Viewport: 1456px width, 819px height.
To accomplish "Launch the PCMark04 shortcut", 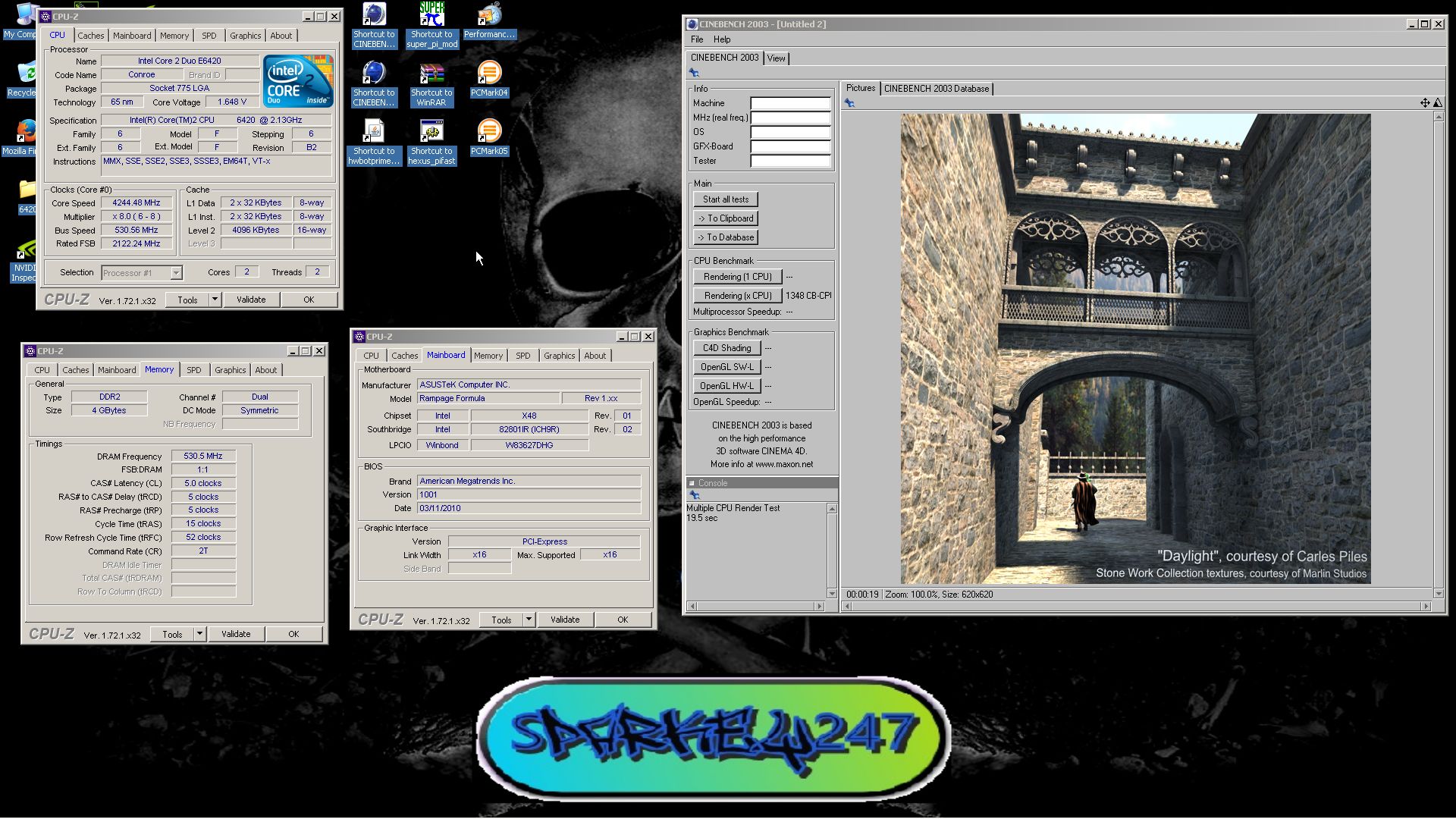I will click(x=489, y=80).
